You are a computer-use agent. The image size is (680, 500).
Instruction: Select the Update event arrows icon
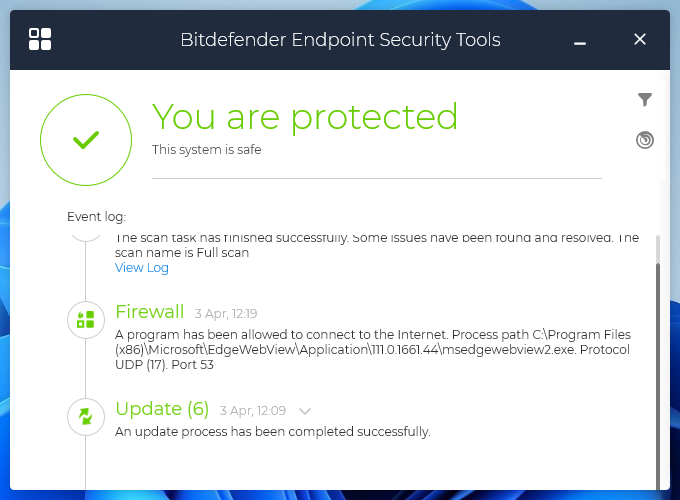[x=86, y=416]
